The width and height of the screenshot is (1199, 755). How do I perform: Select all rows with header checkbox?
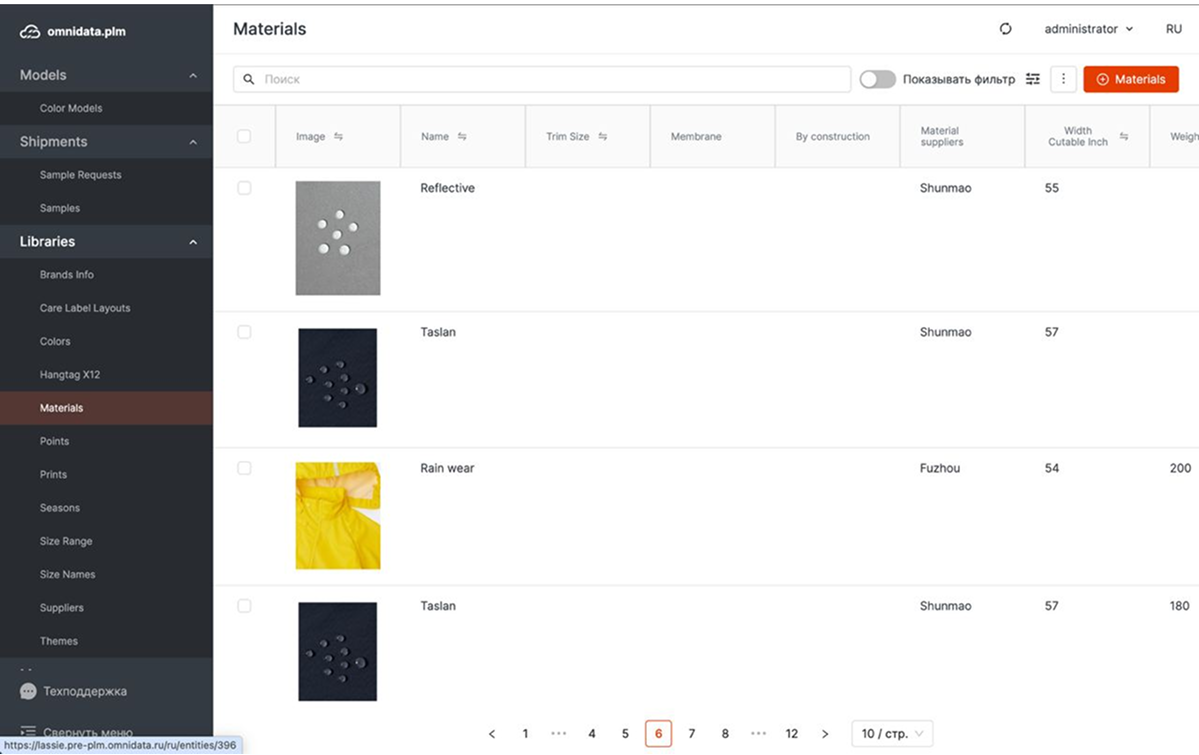pyautogui.click(x=244, y=136)
